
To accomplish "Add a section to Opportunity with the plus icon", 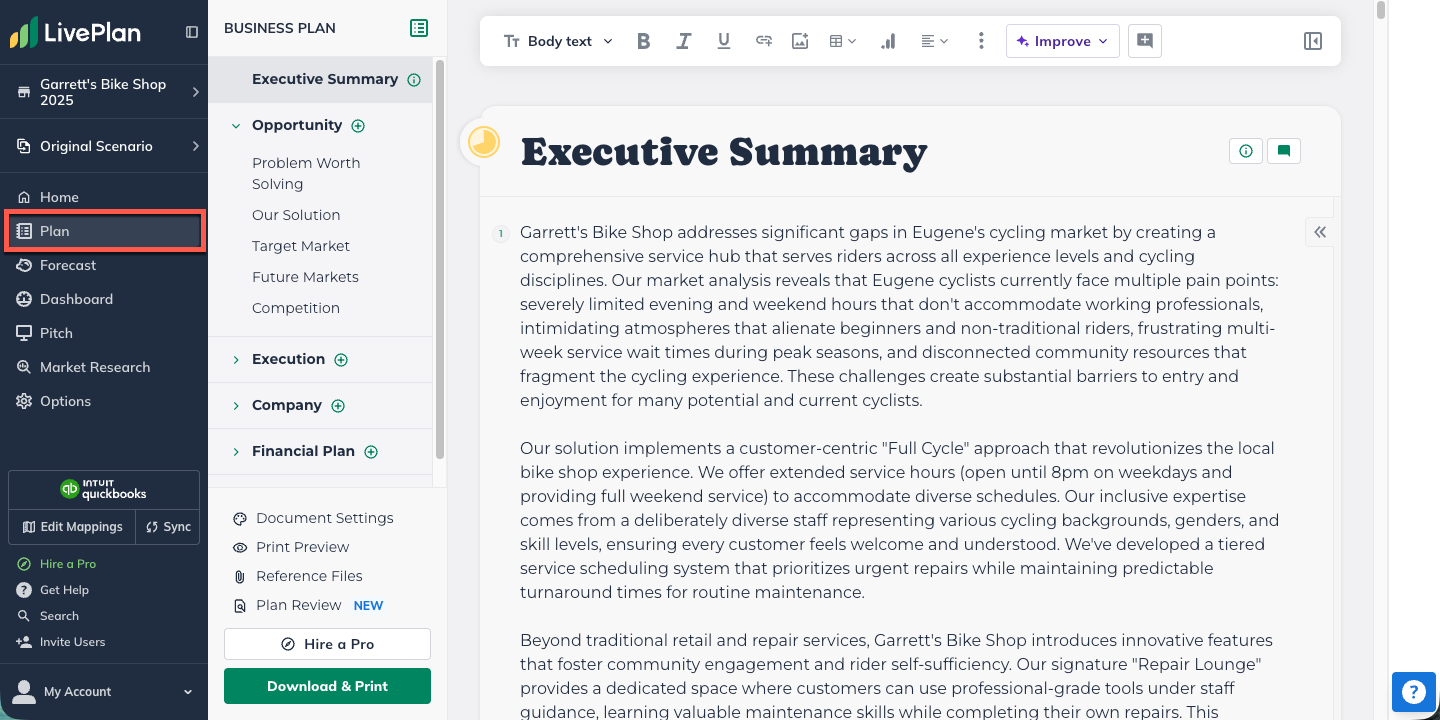I will click(358, 126).
